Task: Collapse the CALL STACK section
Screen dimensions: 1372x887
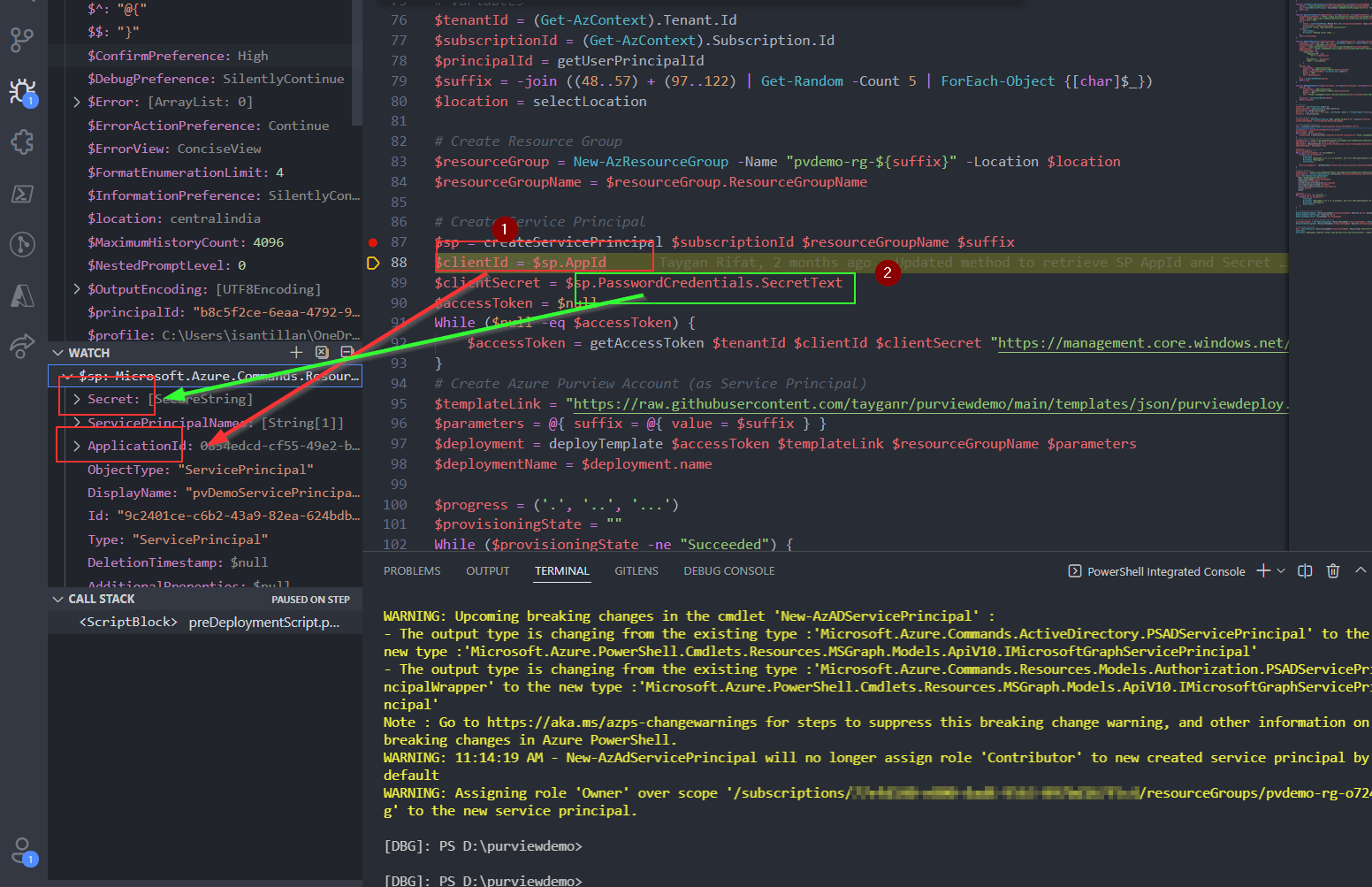Action: [x=58, y=599]
